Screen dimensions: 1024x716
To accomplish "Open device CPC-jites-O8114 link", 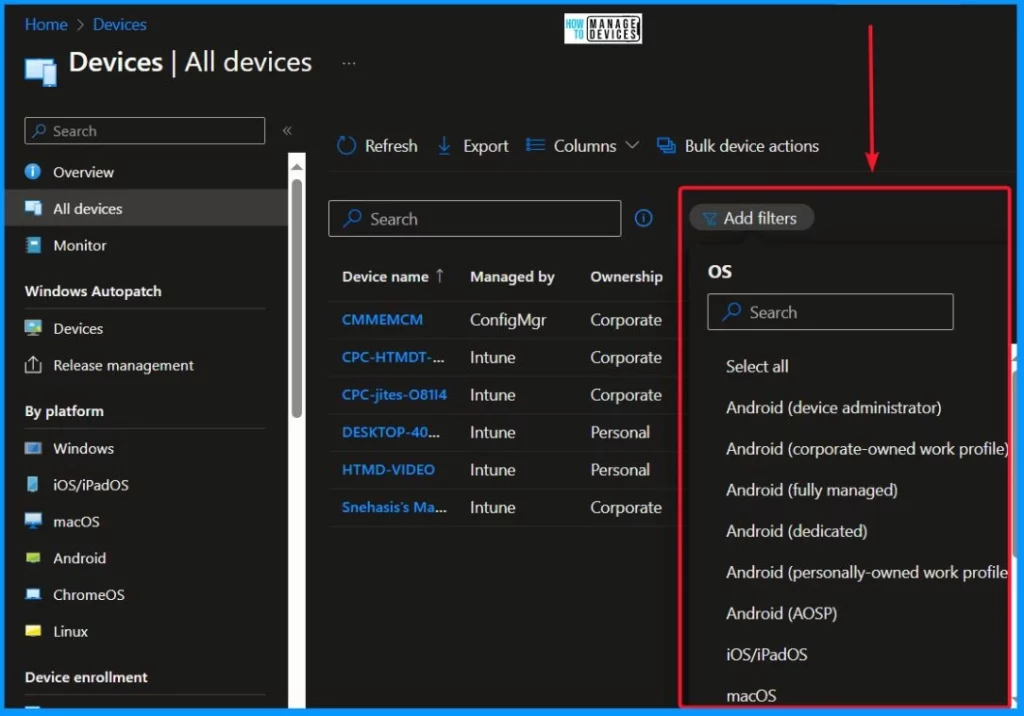I will [x=394, y=395].
